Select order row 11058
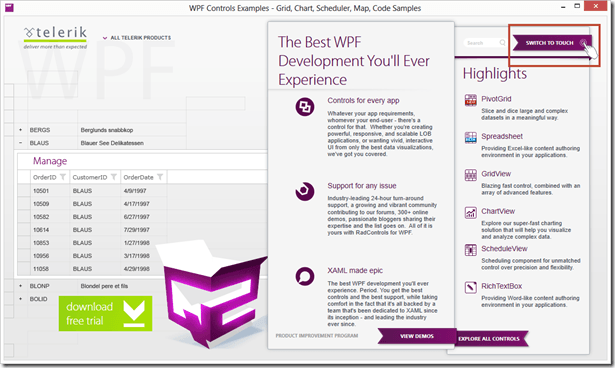The image size is (615, 368). 92,269
